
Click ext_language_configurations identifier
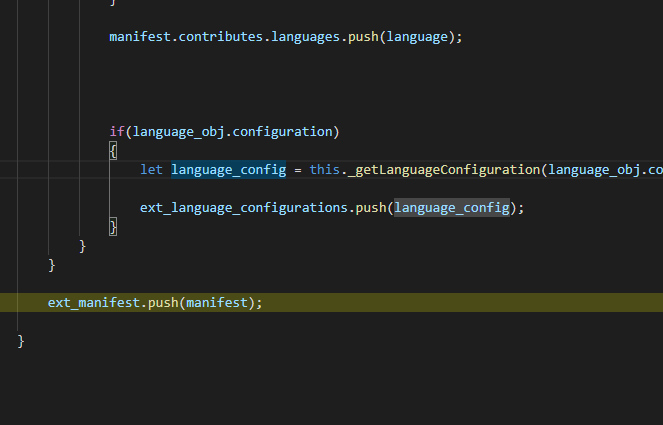244,208
